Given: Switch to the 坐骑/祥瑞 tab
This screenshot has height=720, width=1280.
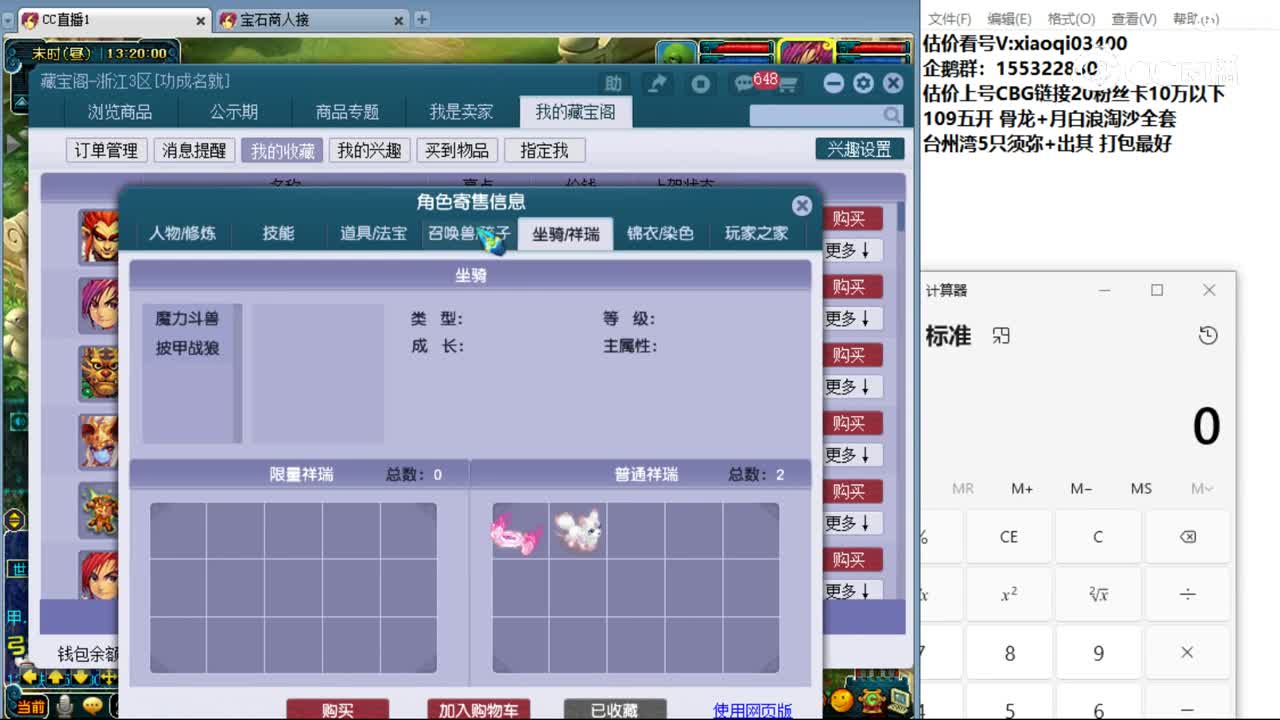Looking at the screenshot, I should coord(565,235).
